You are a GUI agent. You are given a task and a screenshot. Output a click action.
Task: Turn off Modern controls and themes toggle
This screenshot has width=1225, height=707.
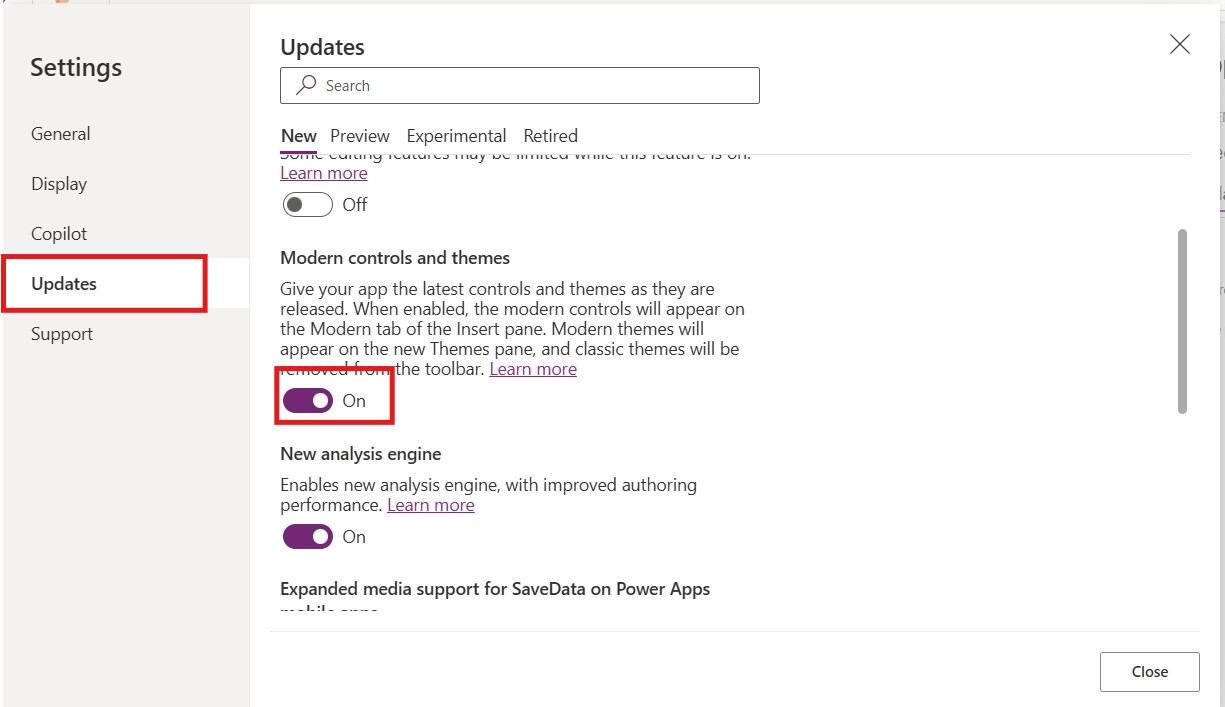[308, 401]
